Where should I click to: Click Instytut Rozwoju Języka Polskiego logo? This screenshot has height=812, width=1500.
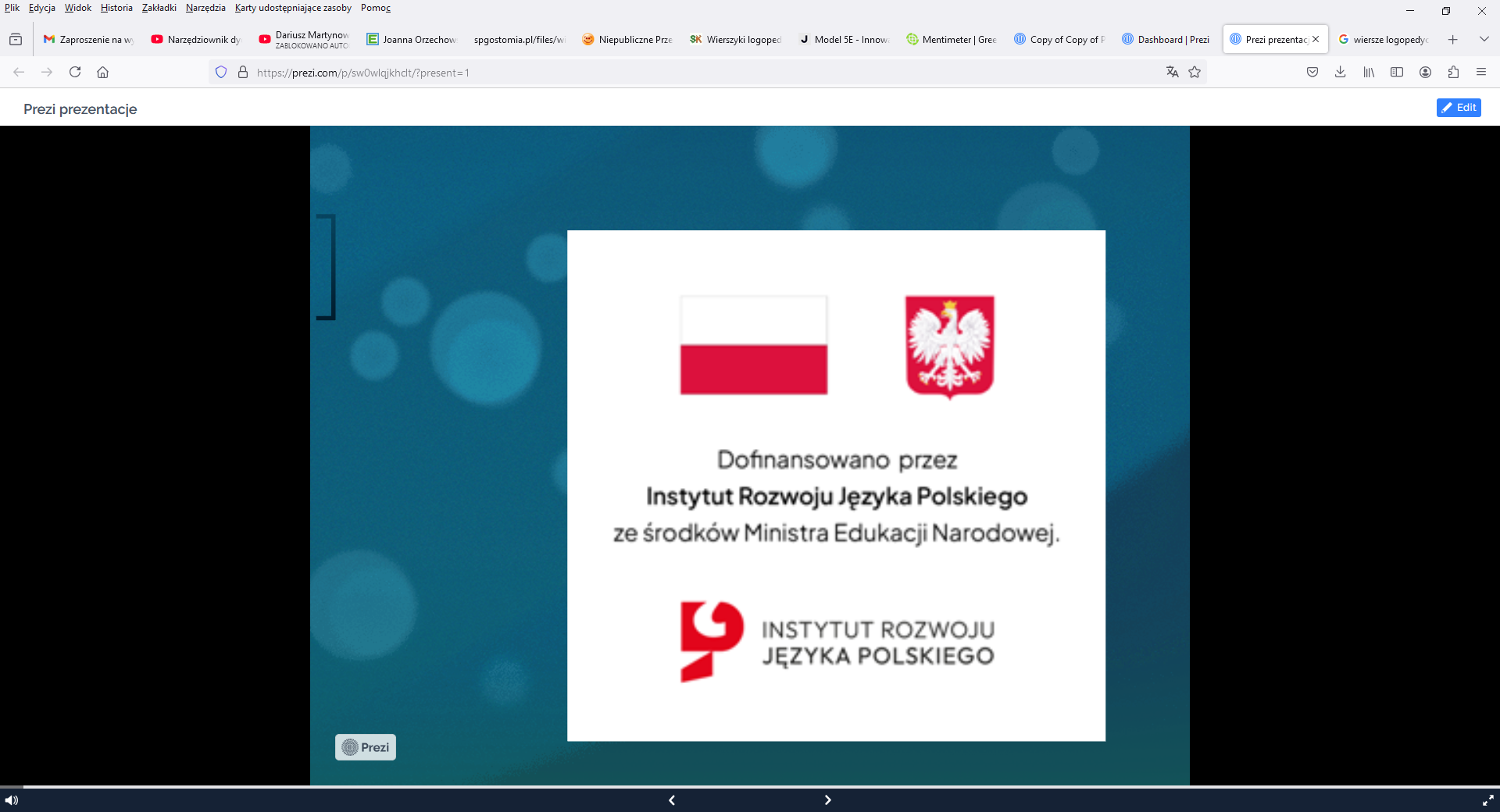point(837,642)
